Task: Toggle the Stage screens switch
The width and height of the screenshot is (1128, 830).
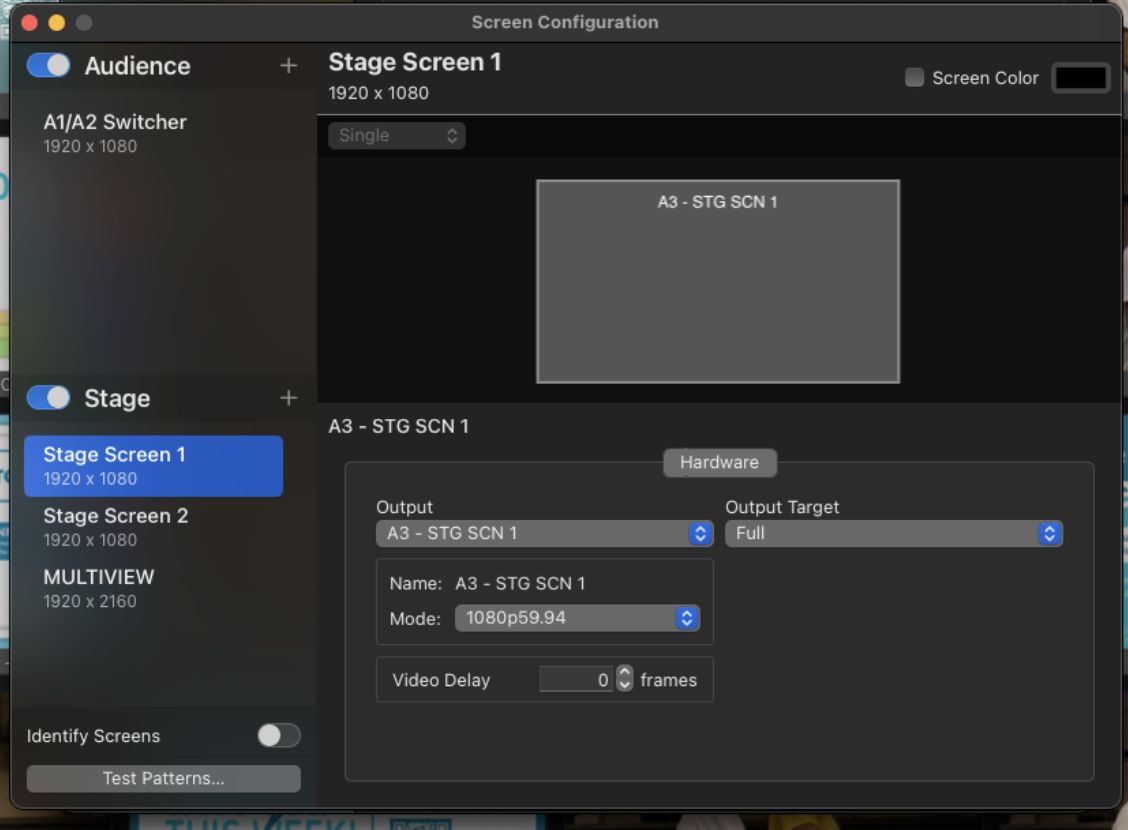Action: pos(48,398)
